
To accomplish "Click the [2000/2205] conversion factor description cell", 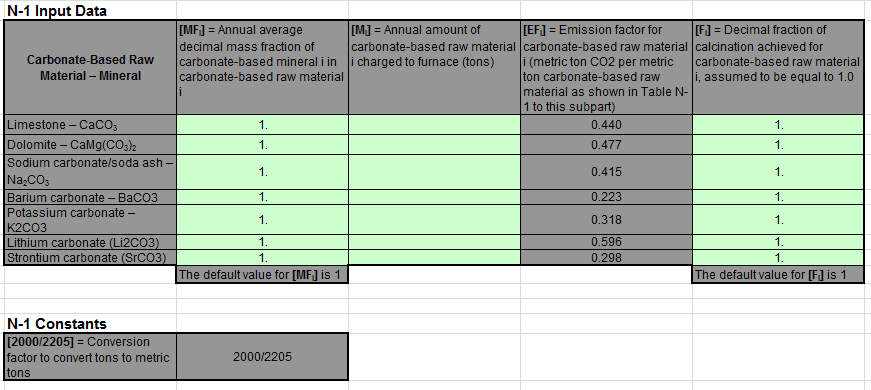I will 90,357.
